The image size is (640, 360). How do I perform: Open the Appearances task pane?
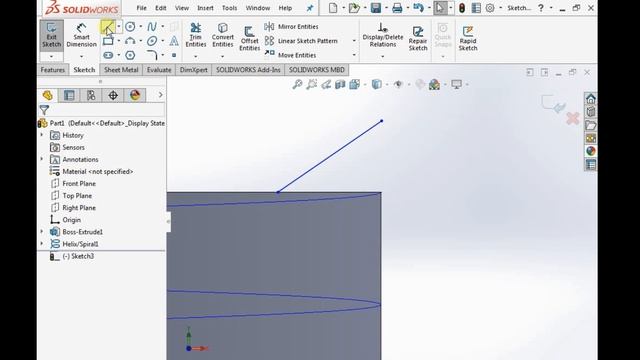tap(590, 151)
